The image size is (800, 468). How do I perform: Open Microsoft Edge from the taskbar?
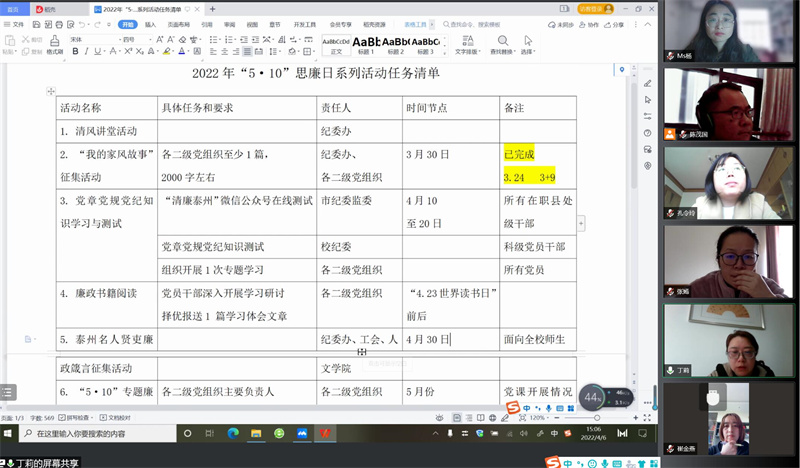point(233,433)
